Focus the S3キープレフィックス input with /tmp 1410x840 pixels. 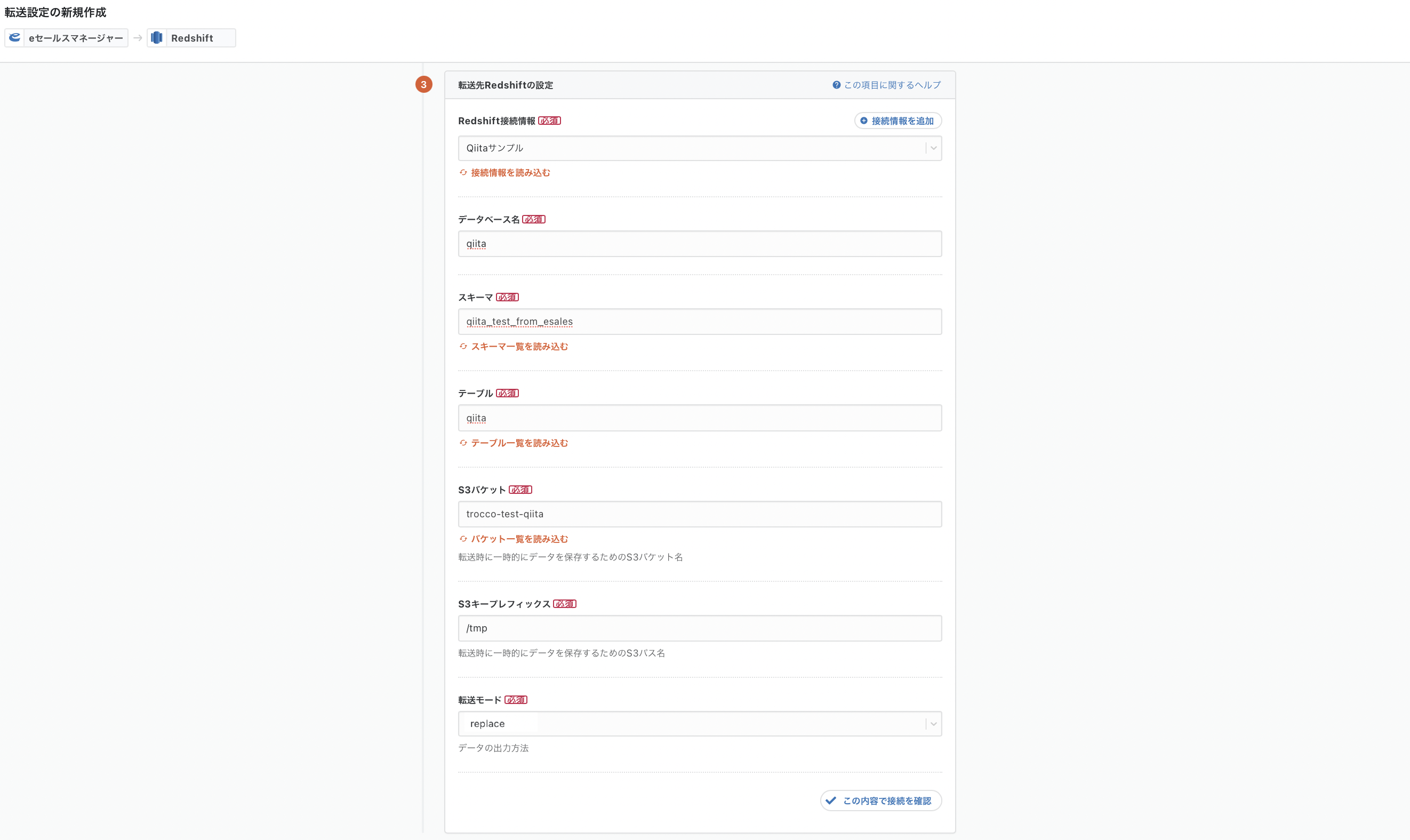pos(699,628)
